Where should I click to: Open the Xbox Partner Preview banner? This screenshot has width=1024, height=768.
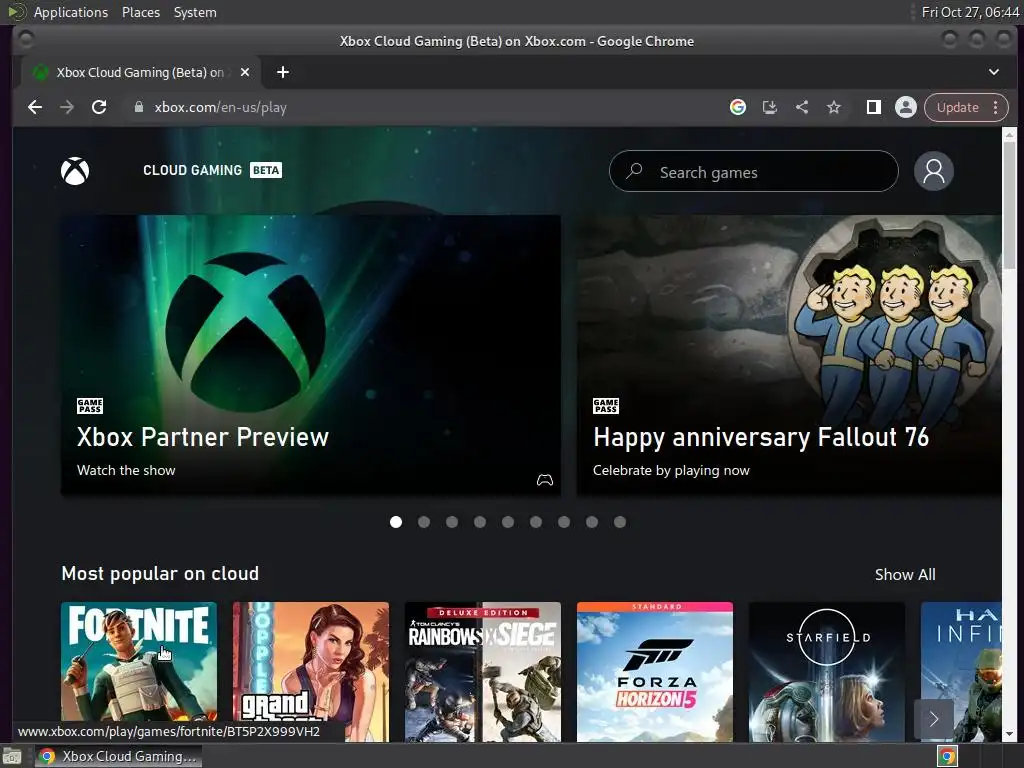coord(311,355)
